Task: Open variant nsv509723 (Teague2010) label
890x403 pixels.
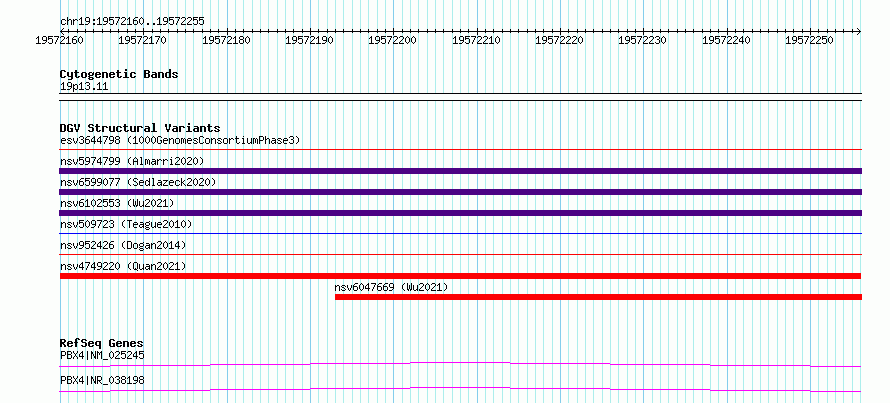Action: pos(126,224)
